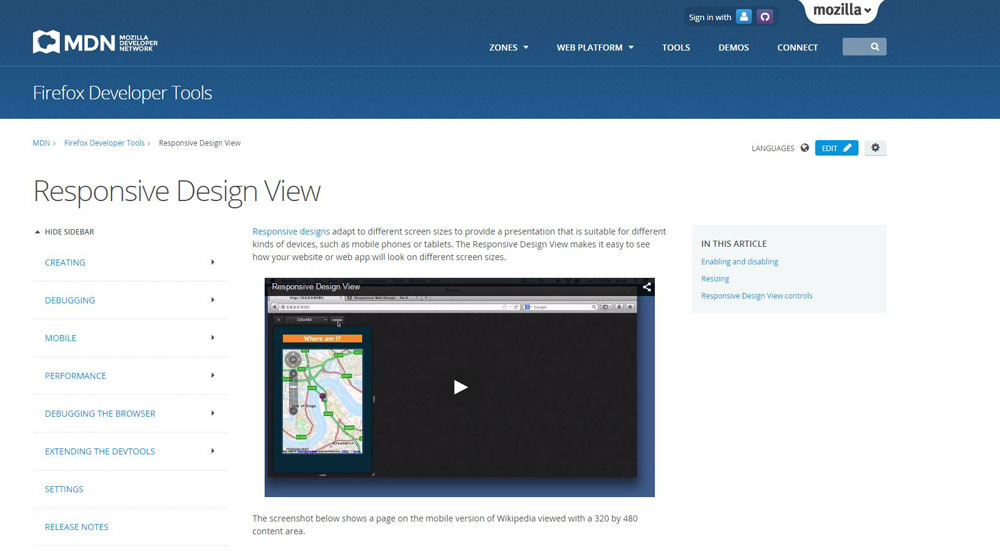Open the Zones menu
The image size is (1000, 555).
[508, 47]
